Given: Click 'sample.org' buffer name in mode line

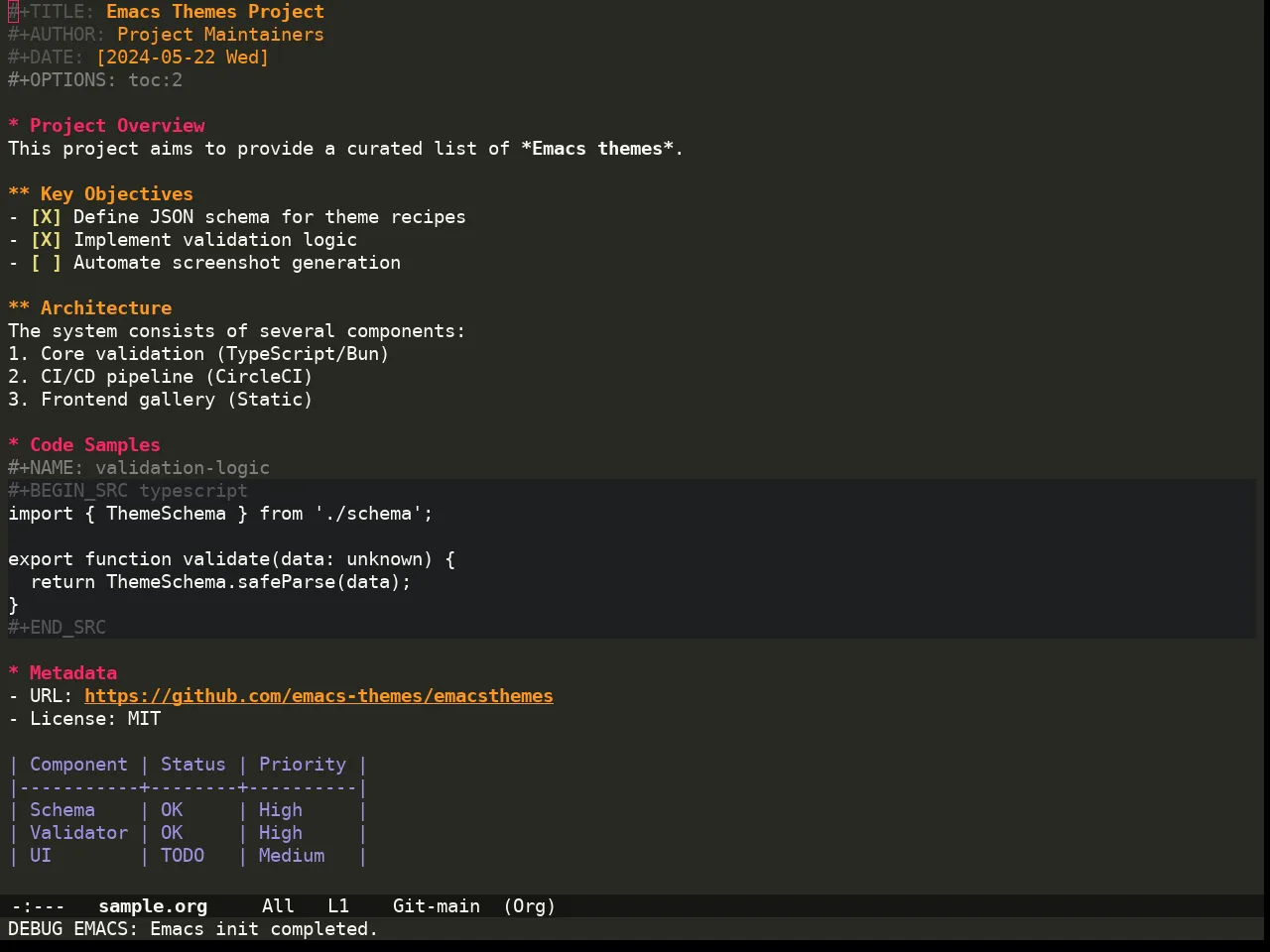Looking at the screenshot, I should [153, 906].
